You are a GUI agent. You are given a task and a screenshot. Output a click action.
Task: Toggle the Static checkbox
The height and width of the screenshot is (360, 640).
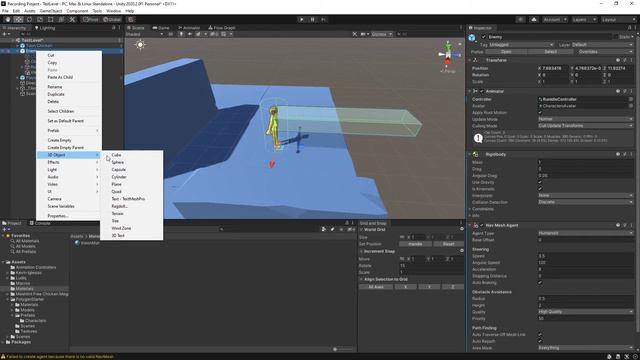[616, 37]
